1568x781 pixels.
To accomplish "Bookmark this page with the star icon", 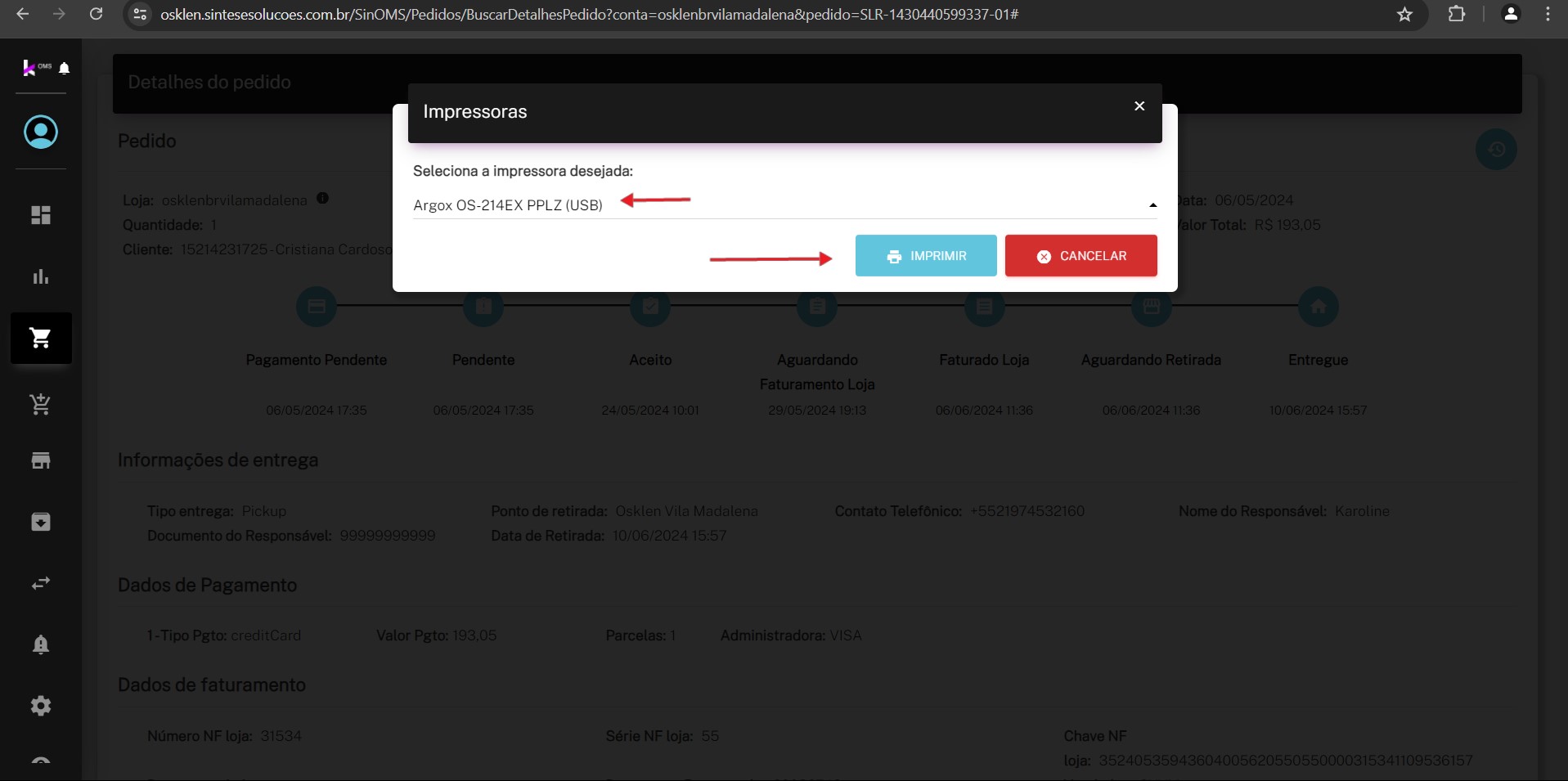I will [x=1404, y=15].
